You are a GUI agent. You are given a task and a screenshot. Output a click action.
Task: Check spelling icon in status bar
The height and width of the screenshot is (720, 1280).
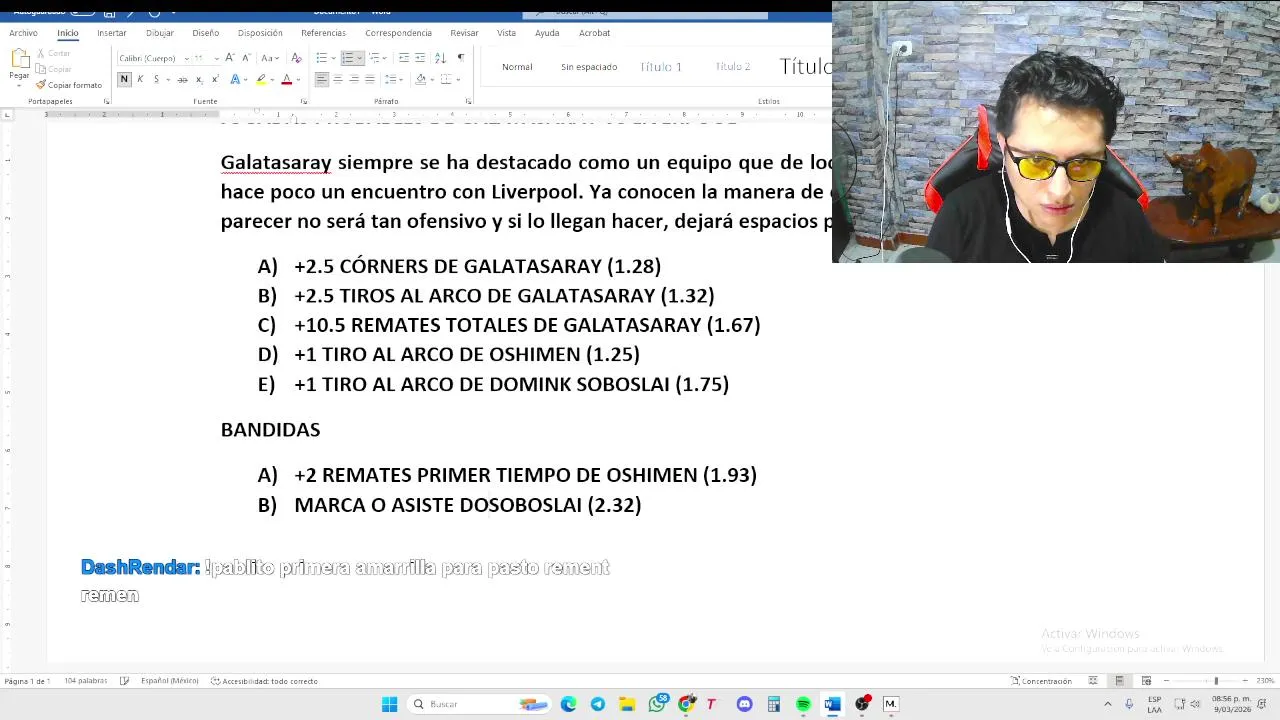click(124, 681)
